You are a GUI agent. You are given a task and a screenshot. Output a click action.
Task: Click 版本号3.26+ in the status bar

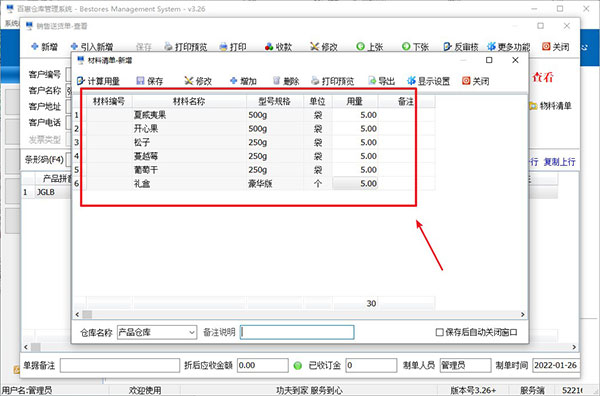pos(473,390)
